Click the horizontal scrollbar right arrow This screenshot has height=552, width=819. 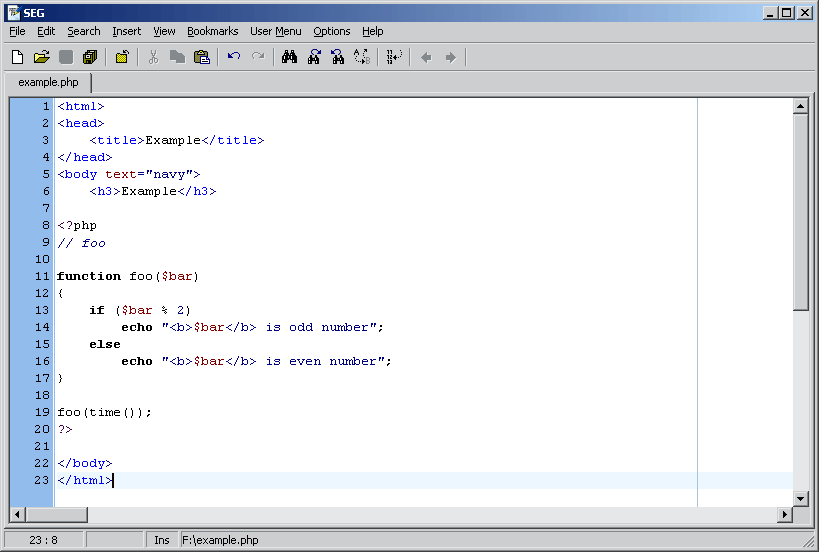(785, 514)
